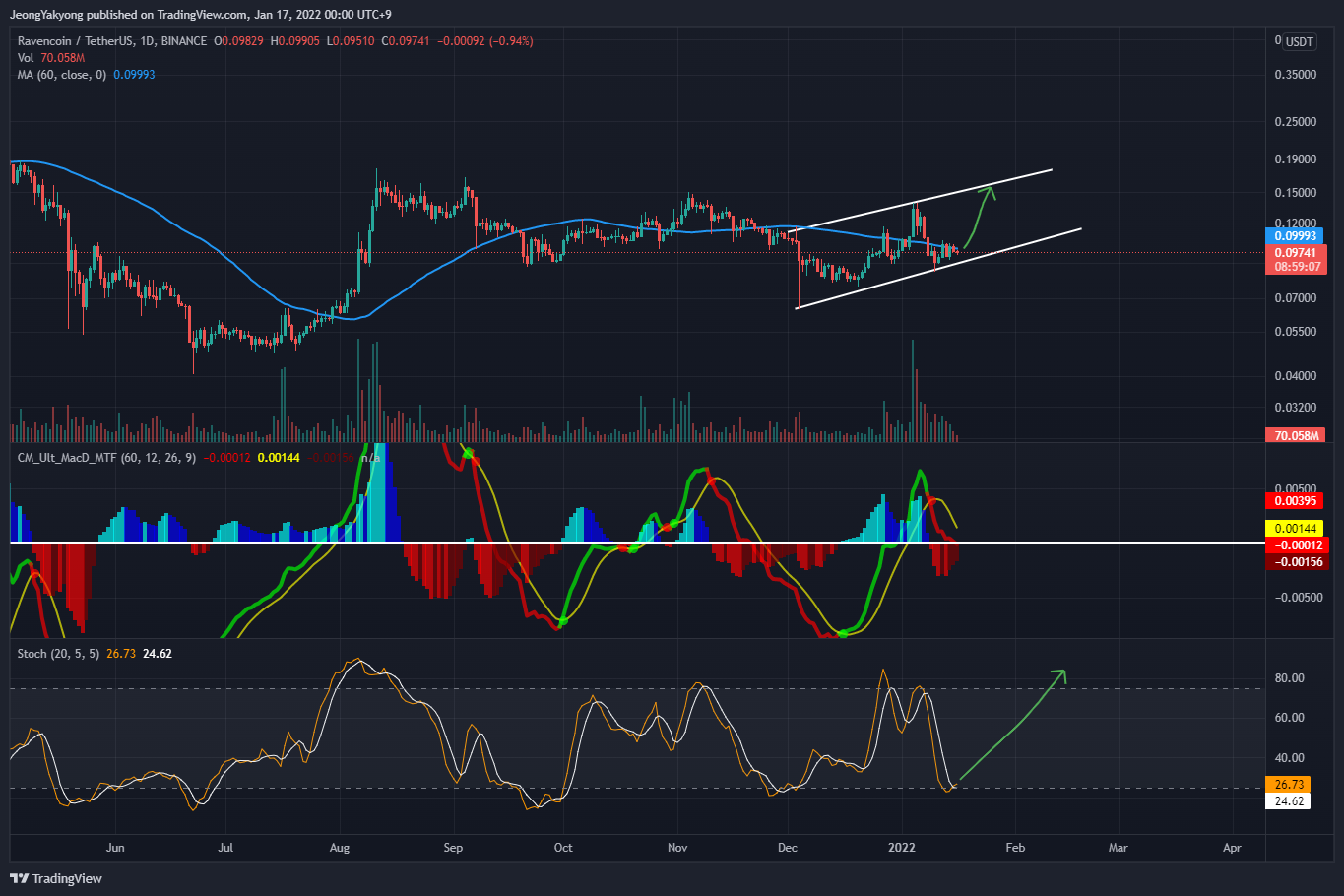Click the Jul label on time axis
This screenshot has width=1344, height=896.
225,848
